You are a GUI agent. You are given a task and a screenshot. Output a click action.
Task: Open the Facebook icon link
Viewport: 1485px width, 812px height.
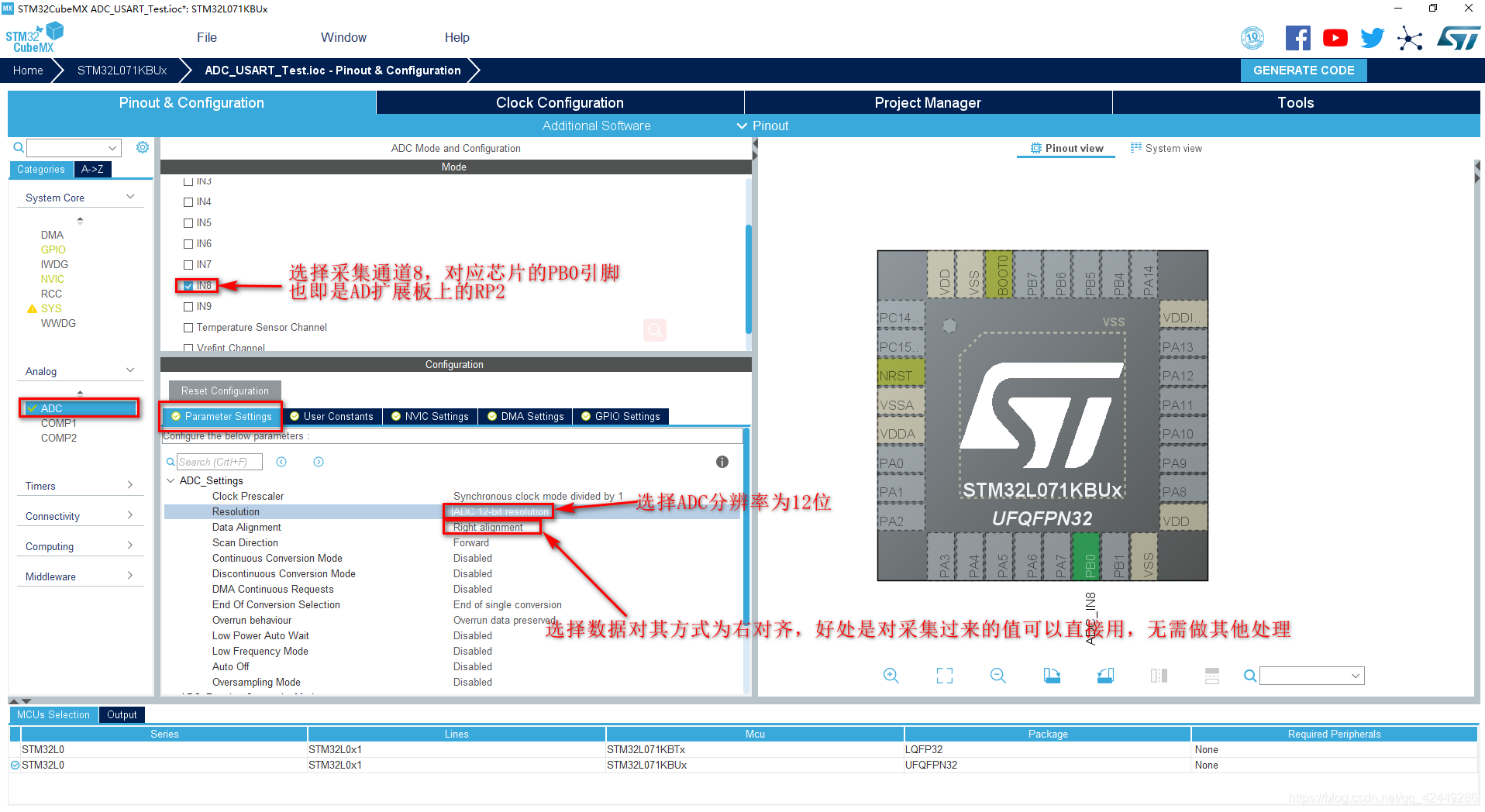point(1297,38)
